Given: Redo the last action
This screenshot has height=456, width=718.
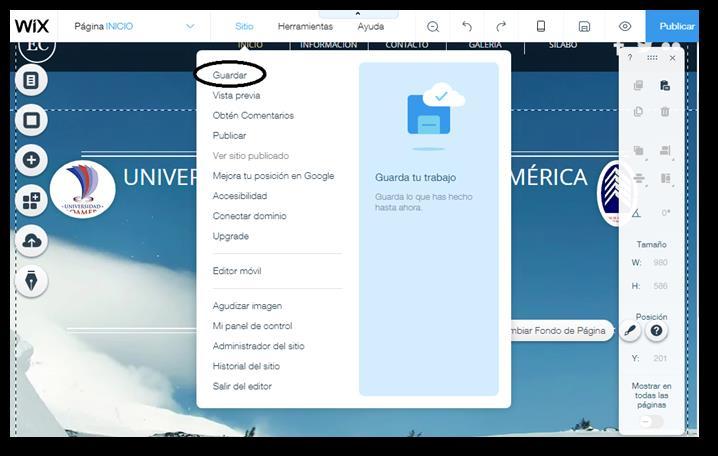Looking at the screenshot, I should point(501,27).
